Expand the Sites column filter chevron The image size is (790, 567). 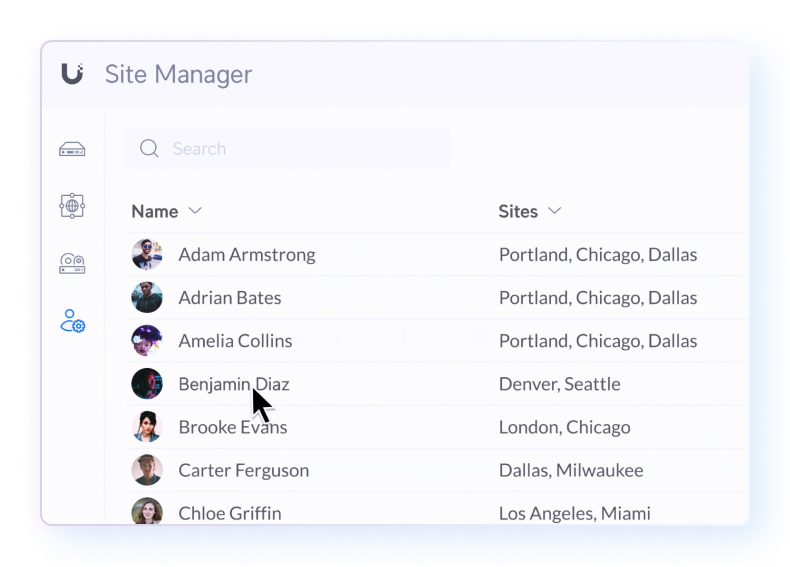pos(554,211)
